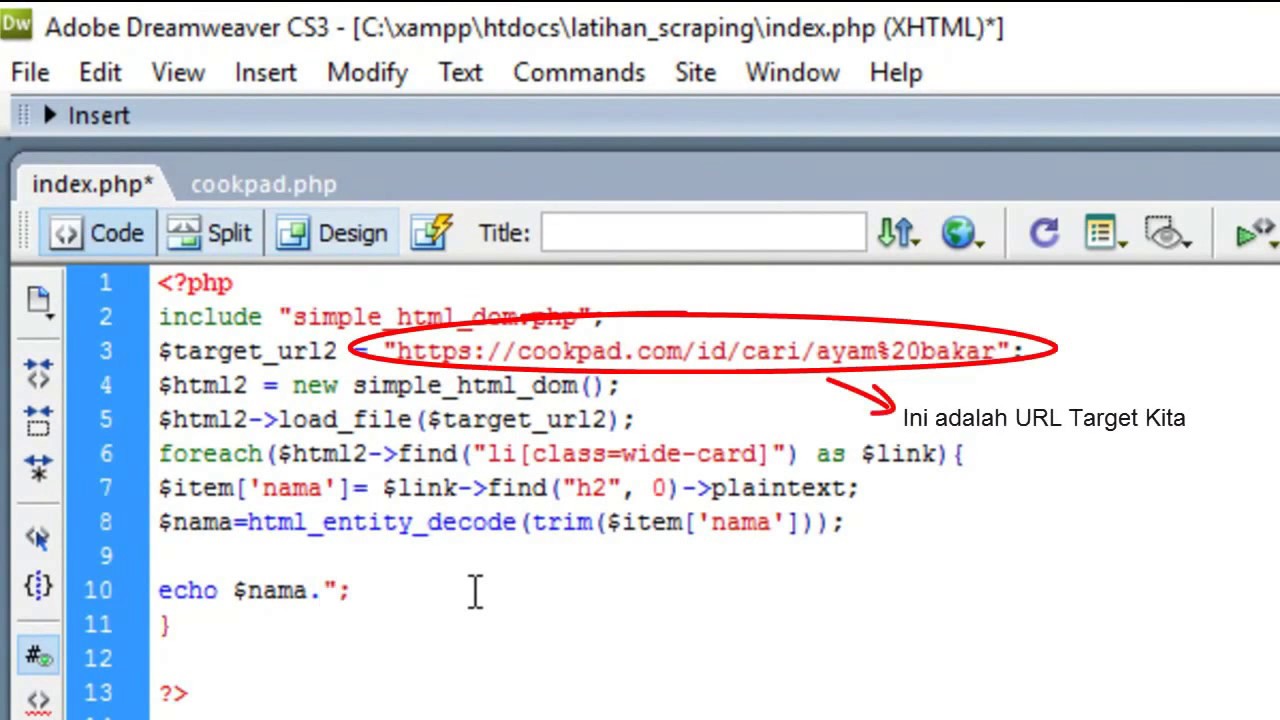1280x720 pixels.
Task: Open the Window menu
Action: [793, 73]
